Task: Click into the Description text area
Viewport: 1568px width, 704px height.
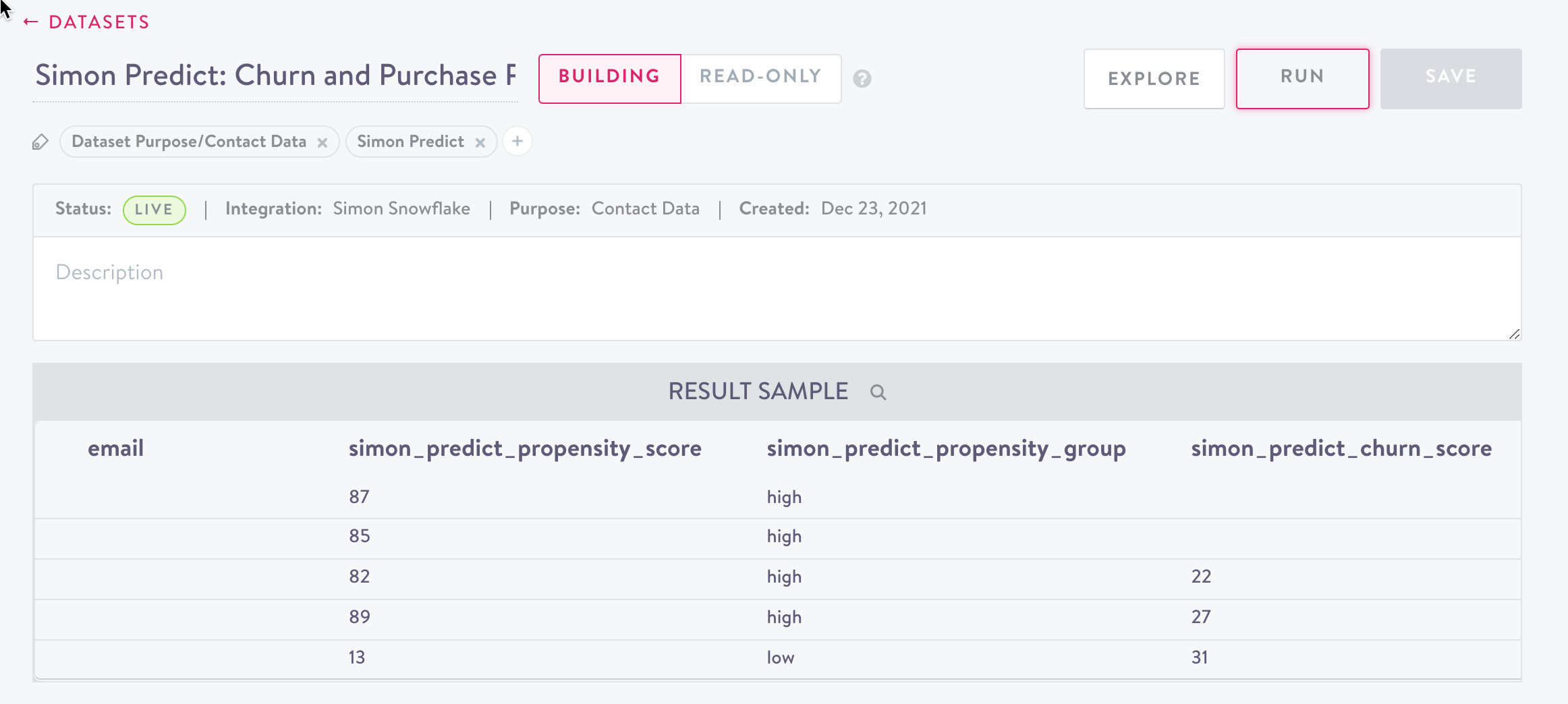Action: (777, 289)
